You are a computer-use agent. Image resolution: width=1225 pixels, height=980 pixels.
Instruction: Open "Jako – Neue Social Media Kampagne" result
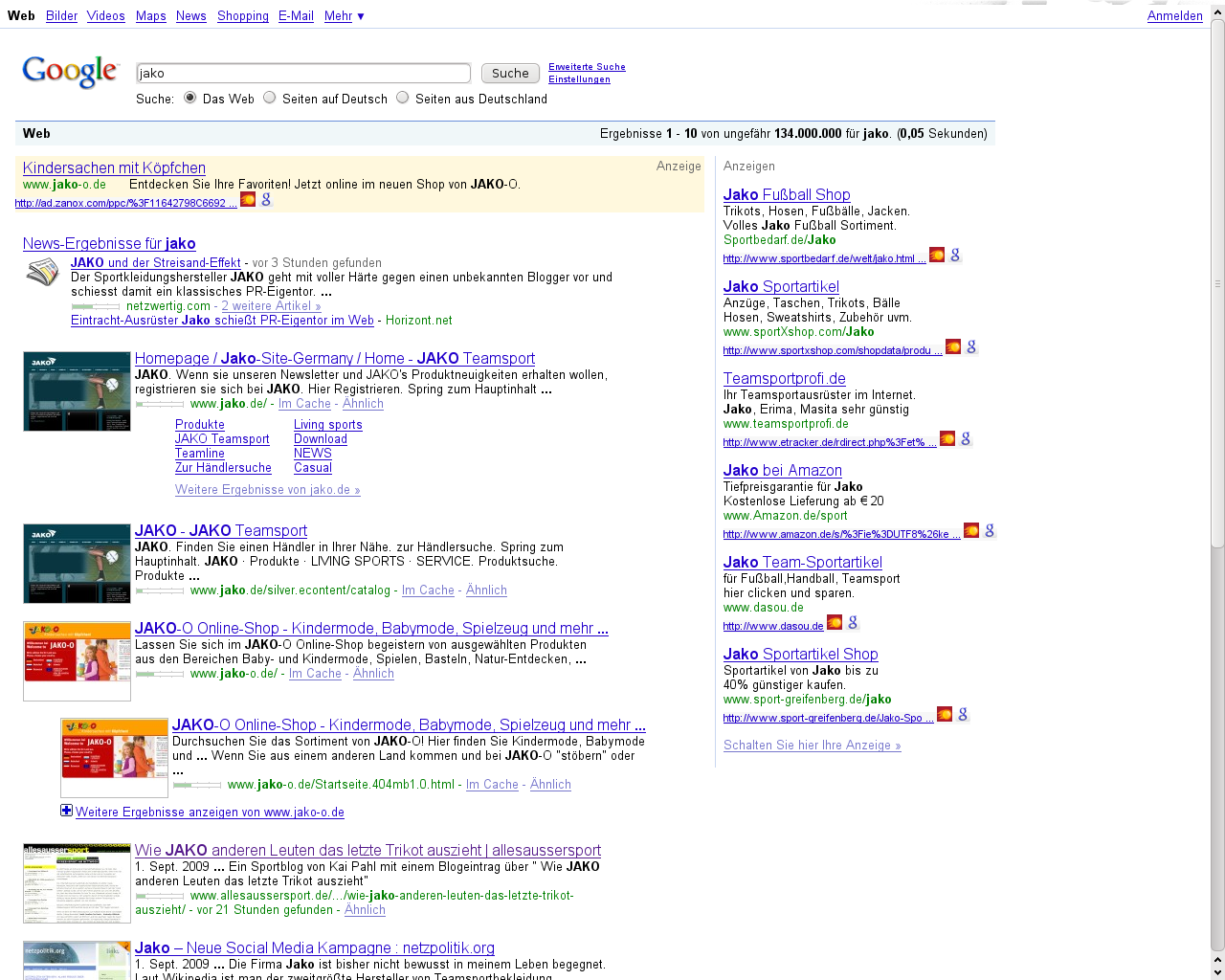pos(315,947)
